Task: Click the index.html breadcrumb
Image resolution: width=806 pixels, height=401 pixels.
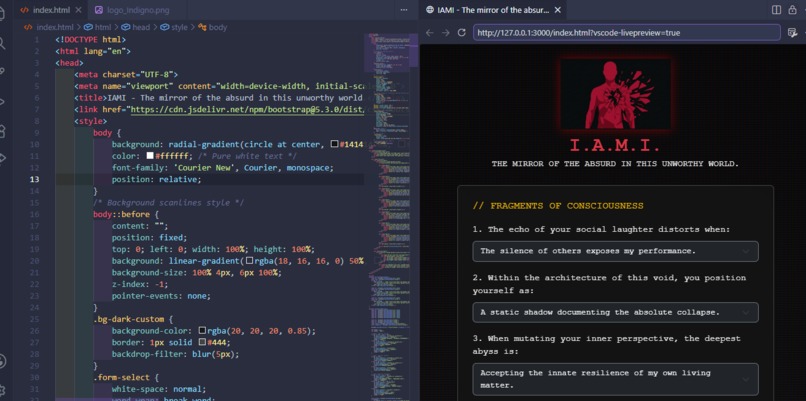Action: click(55, 27)
